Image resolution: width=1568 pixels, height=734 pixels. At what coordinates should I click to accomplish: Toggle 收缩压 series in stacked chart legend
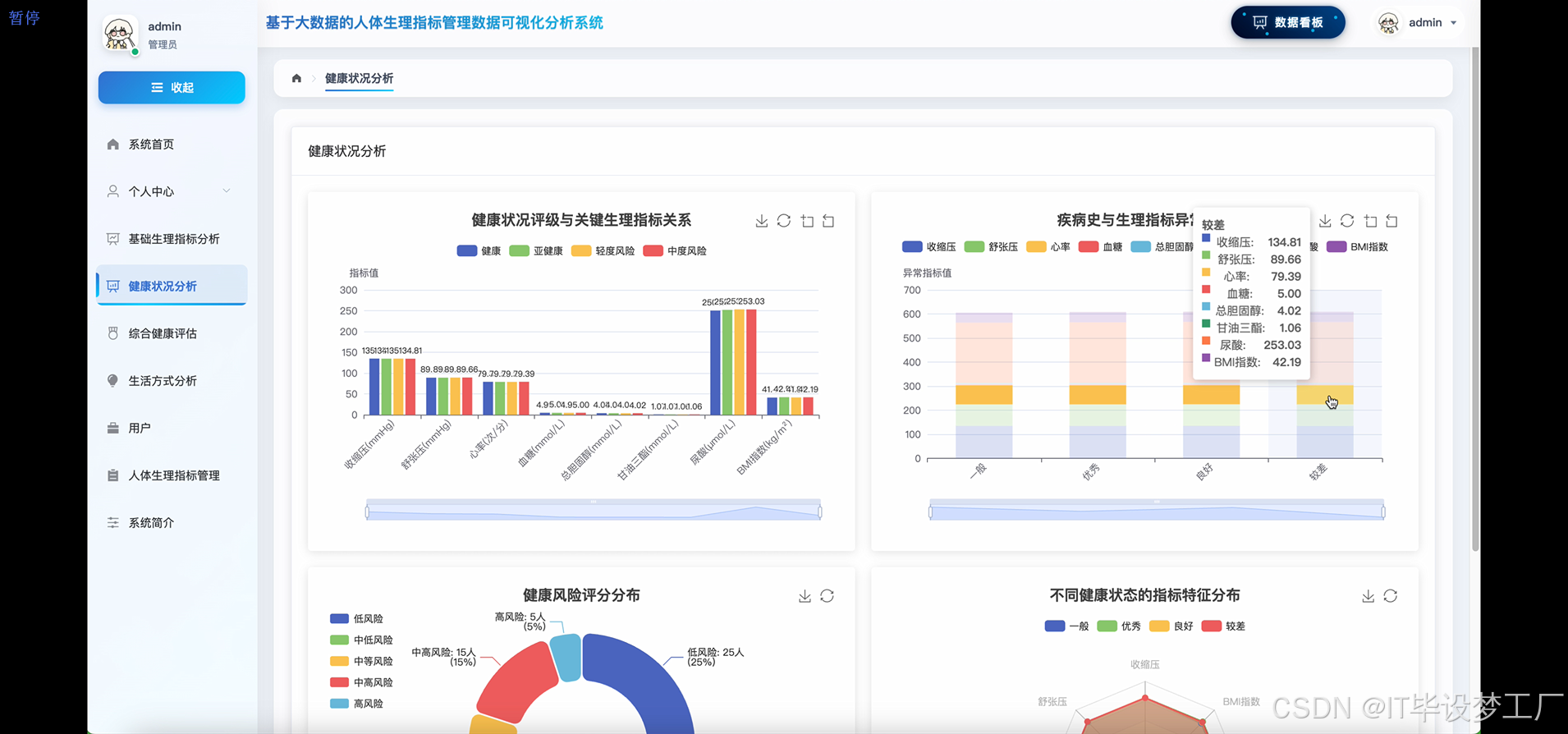929,247
